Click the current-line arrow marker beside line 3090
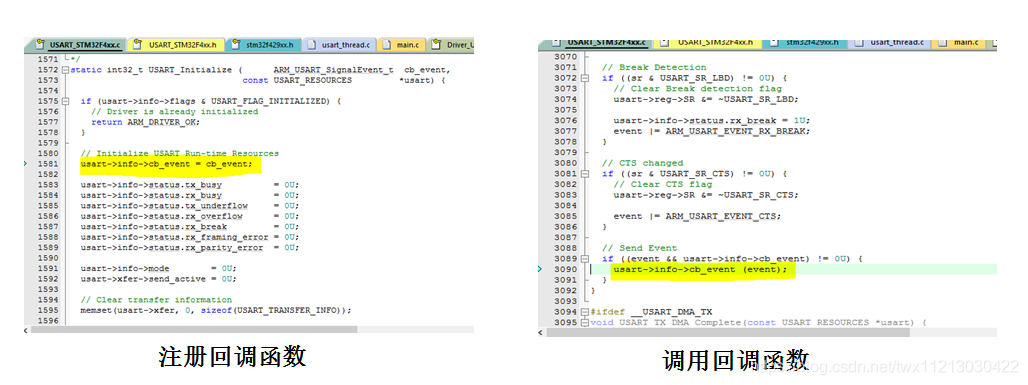Viewport: 1028px width, 385px height. coord(540,270)
